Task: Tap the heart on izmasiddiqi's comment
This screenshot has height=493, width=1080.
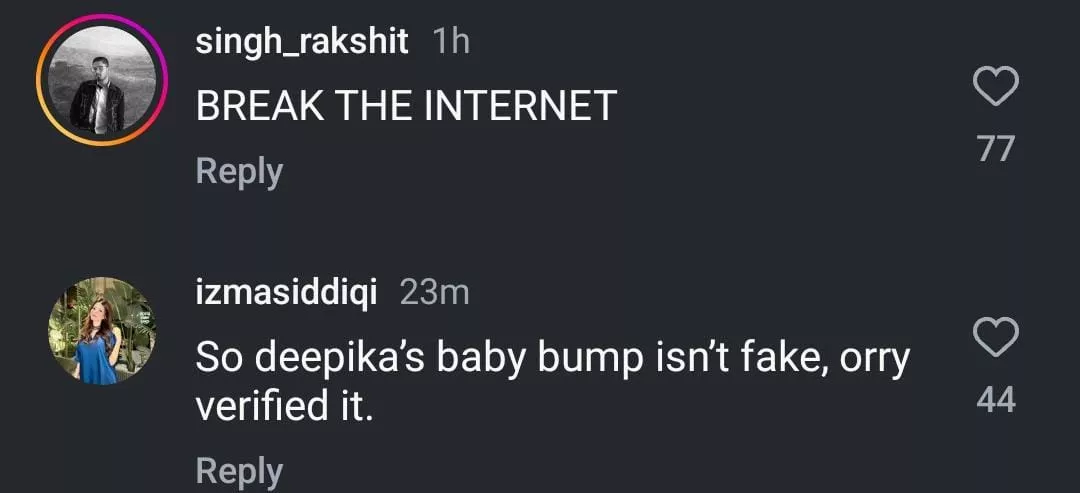Action: tap(996, 337)
